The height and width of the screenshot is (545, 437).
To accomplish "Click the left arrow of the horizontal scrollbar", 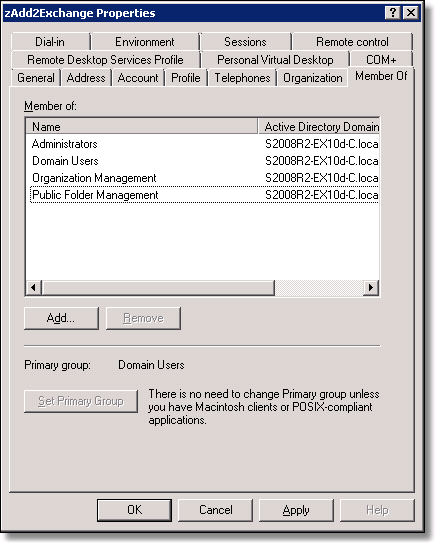I will coord(34,287).
